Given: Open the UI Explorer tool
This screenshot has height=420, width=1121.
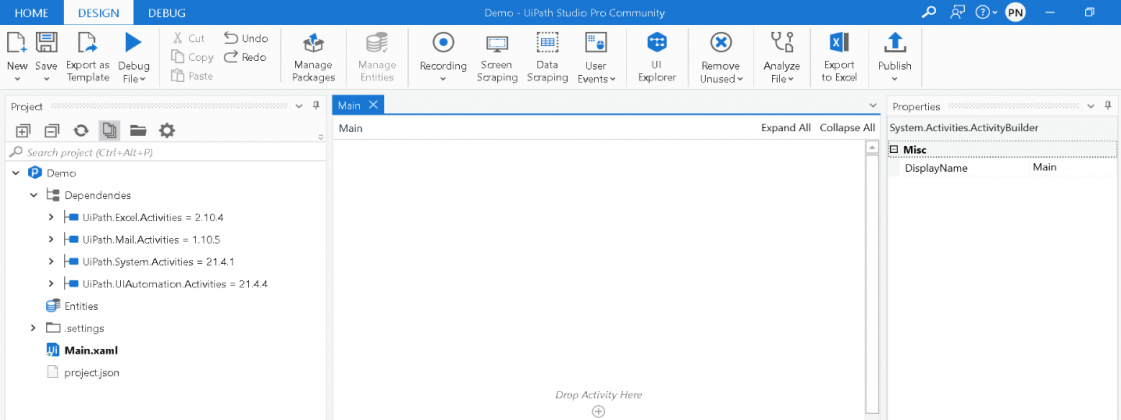Looking at the screenshot, I should (656, 56).
